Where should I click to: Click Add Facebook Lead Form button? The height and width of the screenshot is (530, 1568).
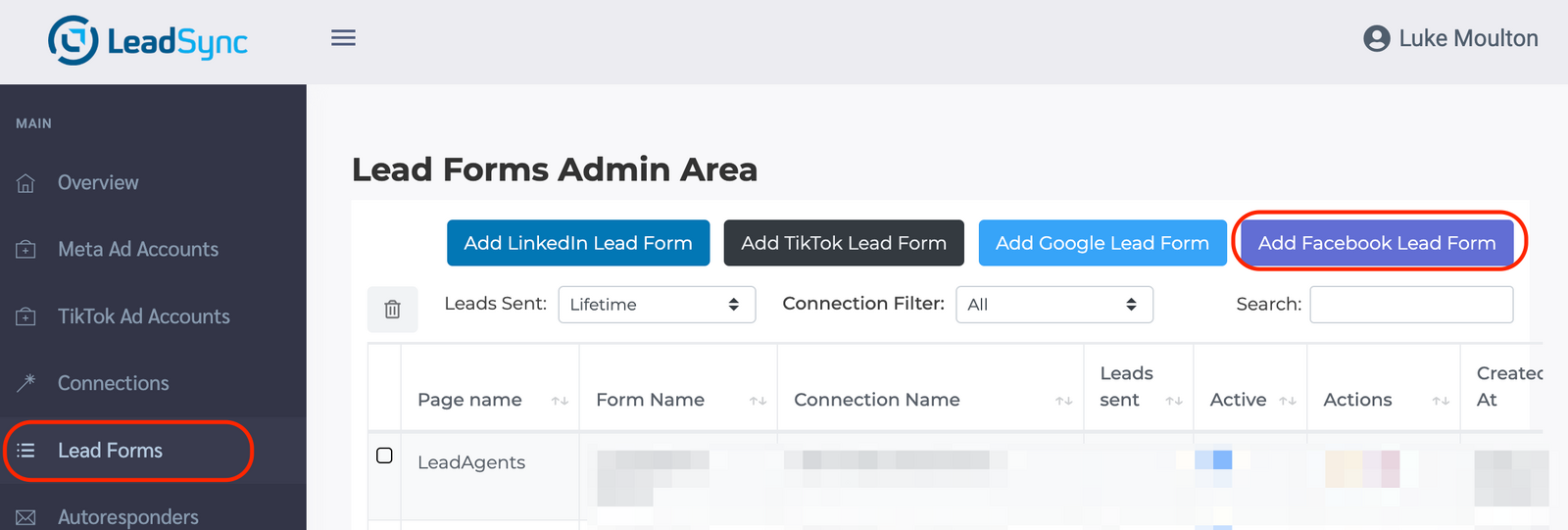click(1376, 243)
